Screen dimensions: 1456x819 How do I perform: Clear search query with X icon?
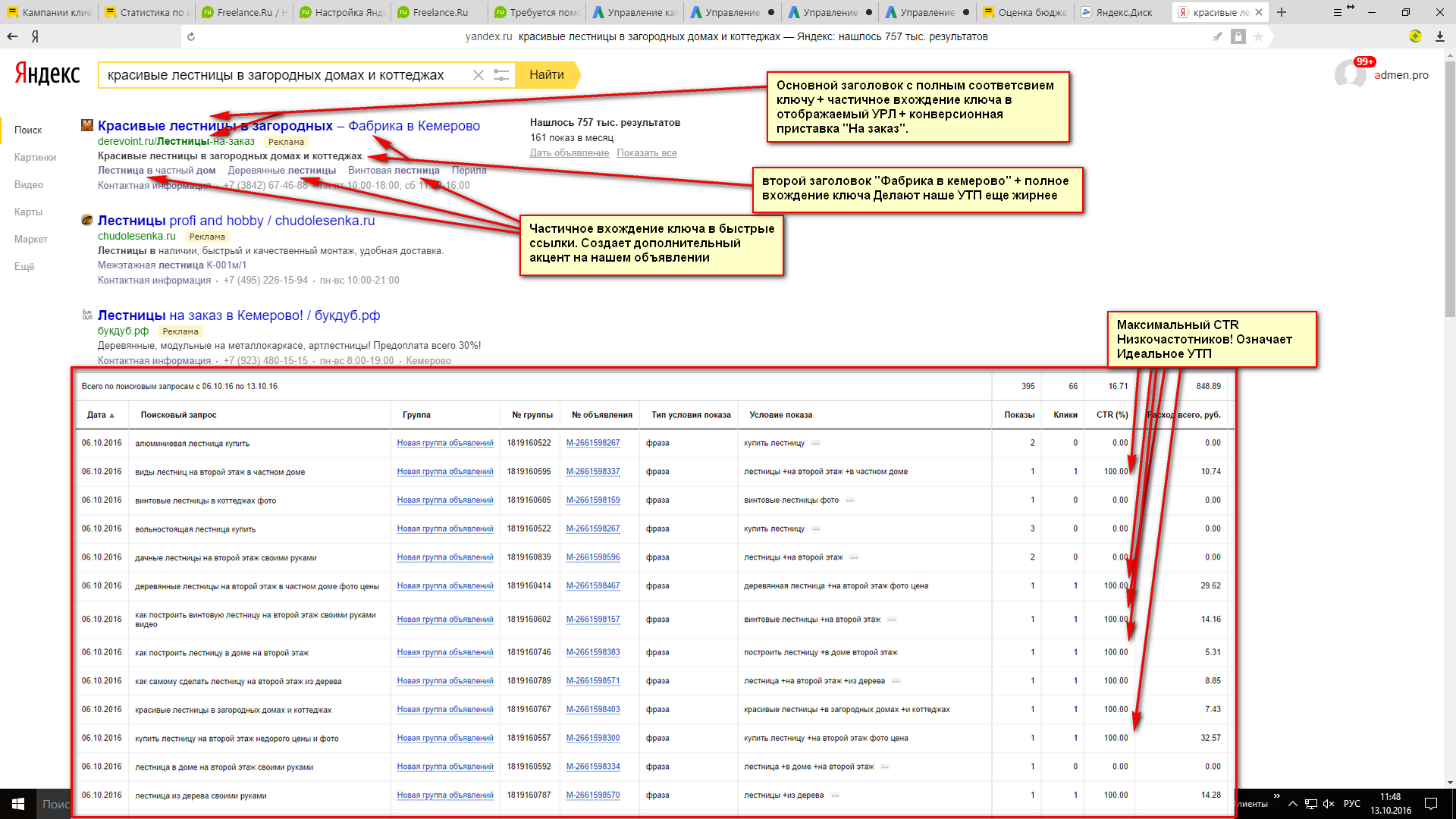point(478,75)
